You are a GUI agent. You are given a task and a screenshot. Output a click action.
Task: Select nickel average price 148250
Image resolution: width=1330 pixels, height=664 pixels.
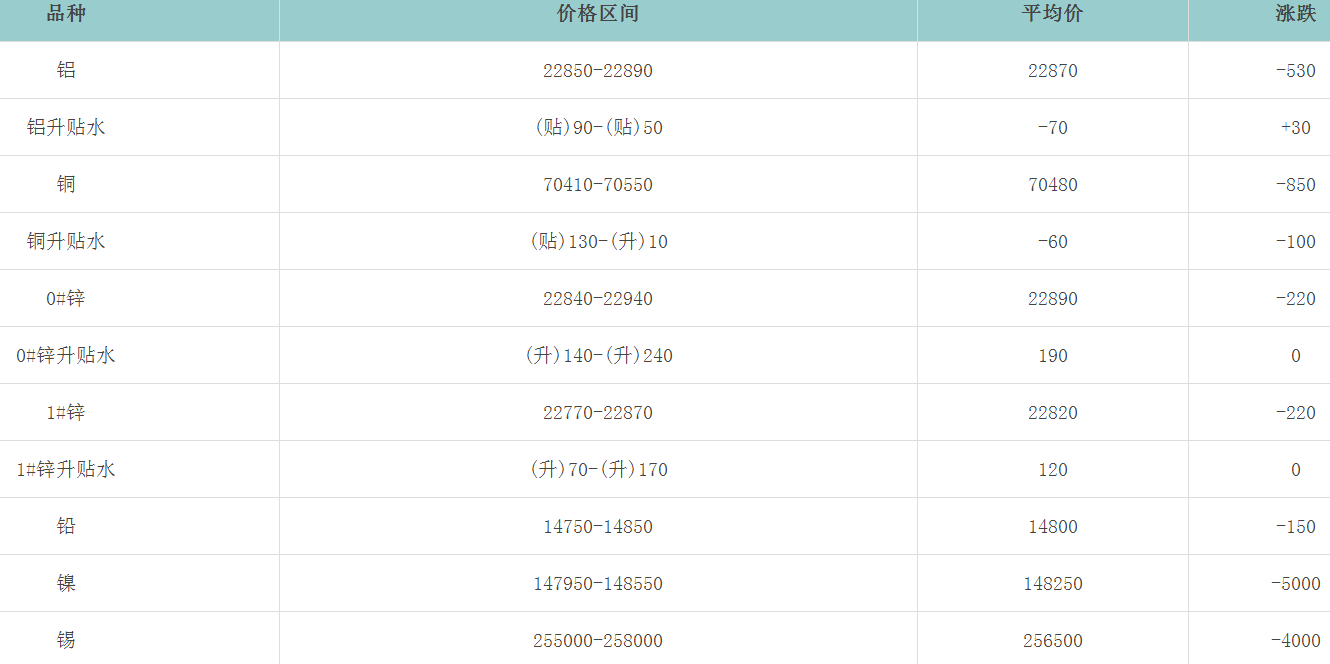pyautogui.click(x=1052, y=584)
